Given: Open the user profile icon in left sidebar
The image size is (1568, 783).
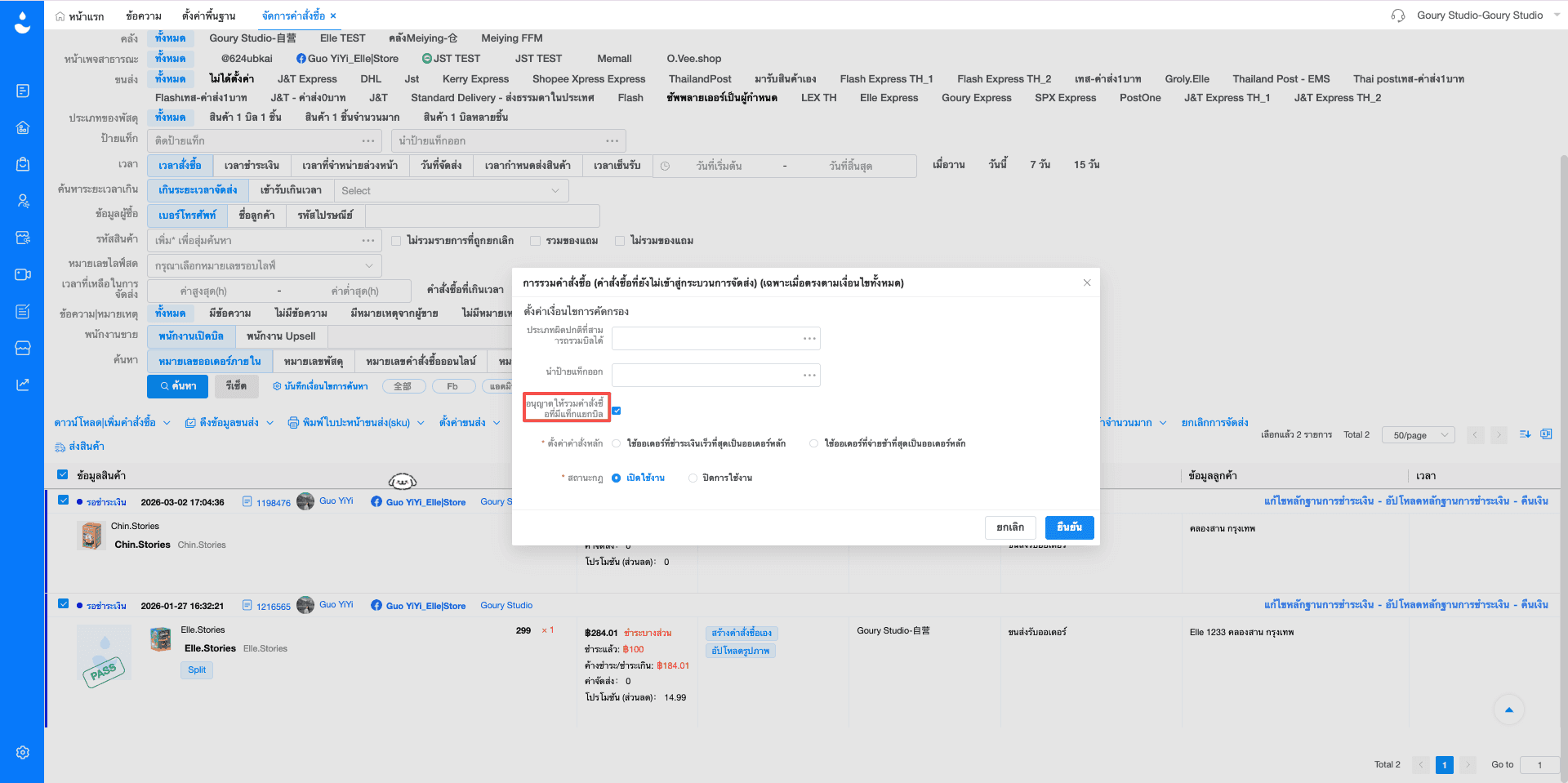Looking at the screenshot, I should click(23, 201).
